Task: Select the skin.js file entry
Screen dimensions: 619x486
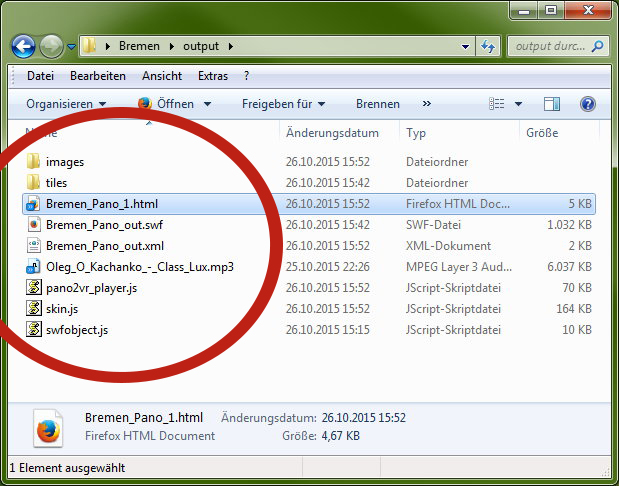Action: 62,309
